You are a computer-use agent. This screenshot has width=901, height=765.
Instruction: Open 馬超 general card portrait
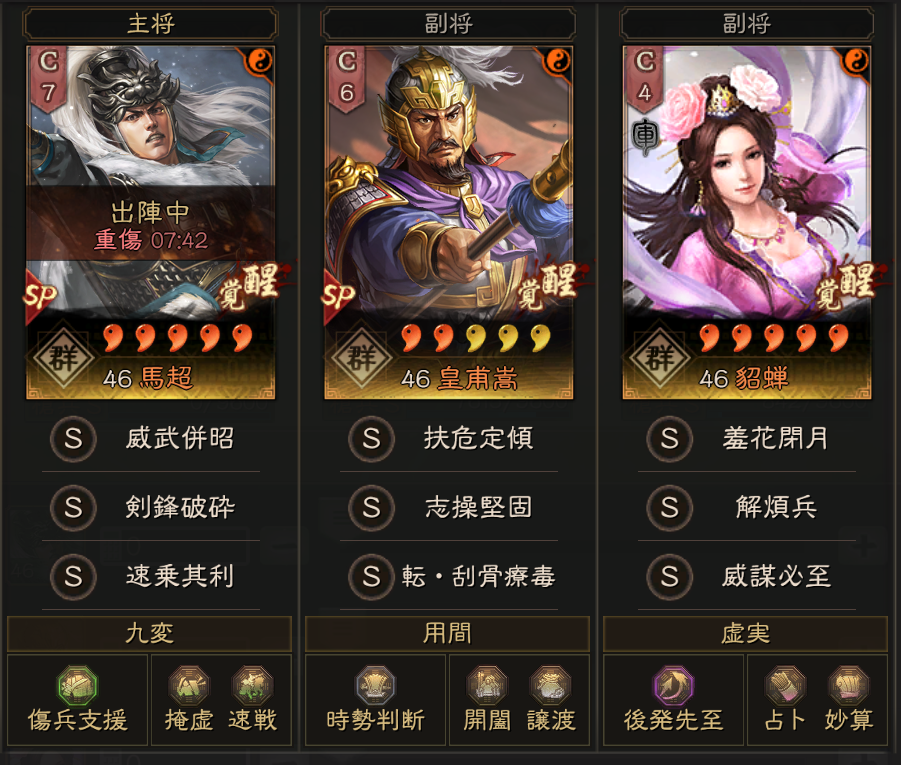pos(151,222)
